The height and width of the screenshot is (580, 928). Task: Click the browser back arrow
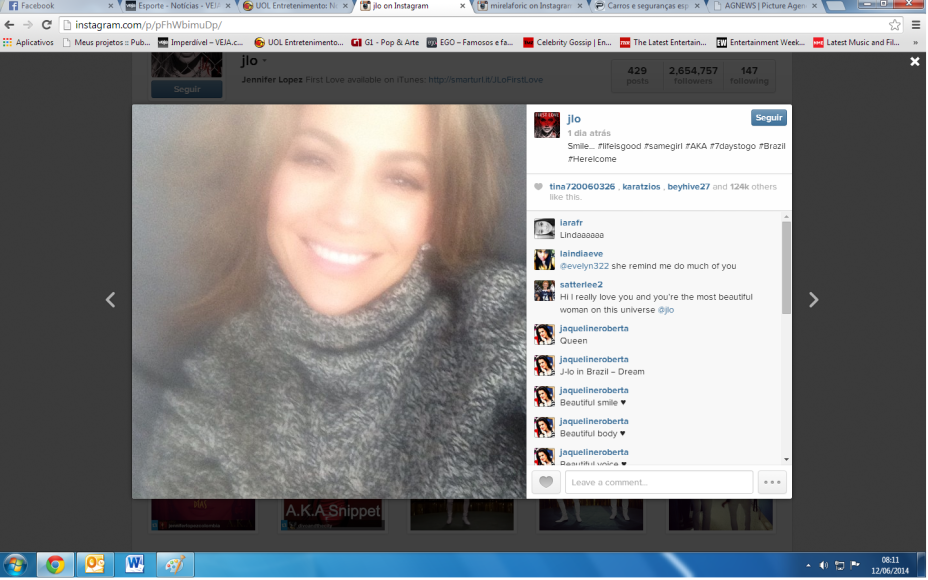(9, 25)
